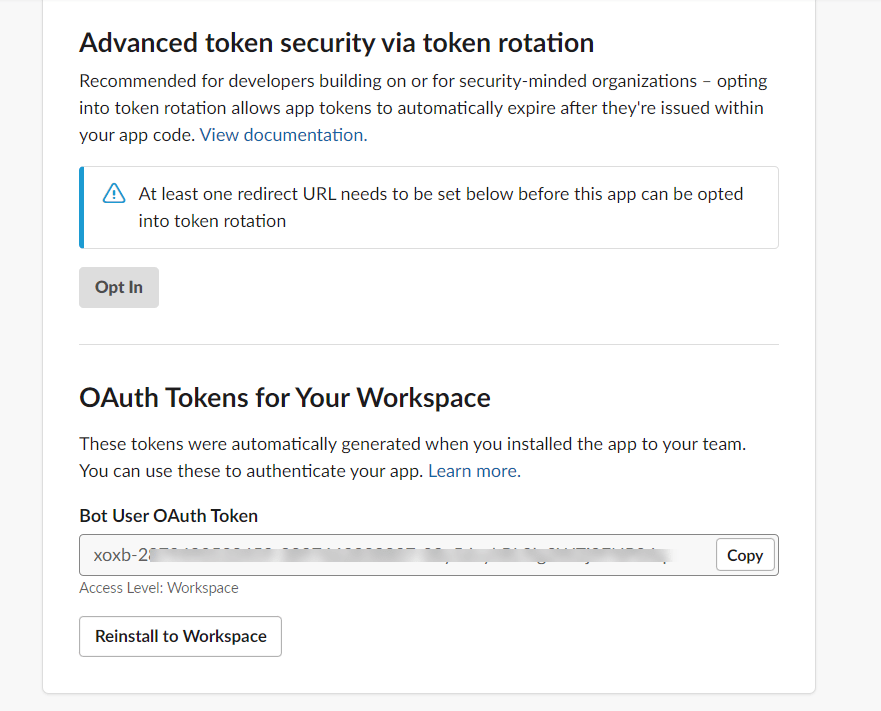Click the xoxb token prefix text
Screen dimensions: 881x711
(x=112, y=555)
